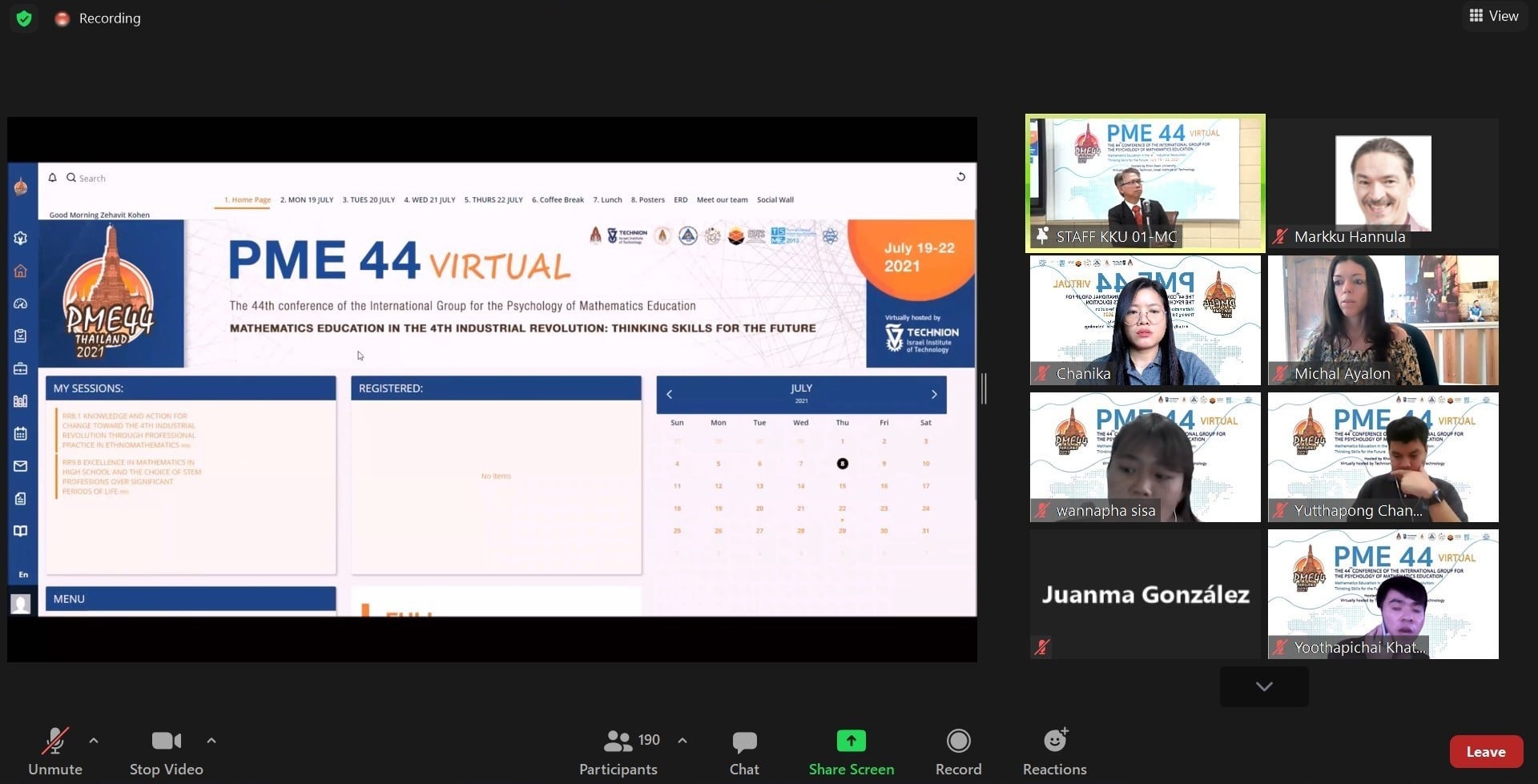Image resolution: width=1538 pixels, height=784 pixels.
Task: Open the Chat panel
Action: tap(743, 742)
